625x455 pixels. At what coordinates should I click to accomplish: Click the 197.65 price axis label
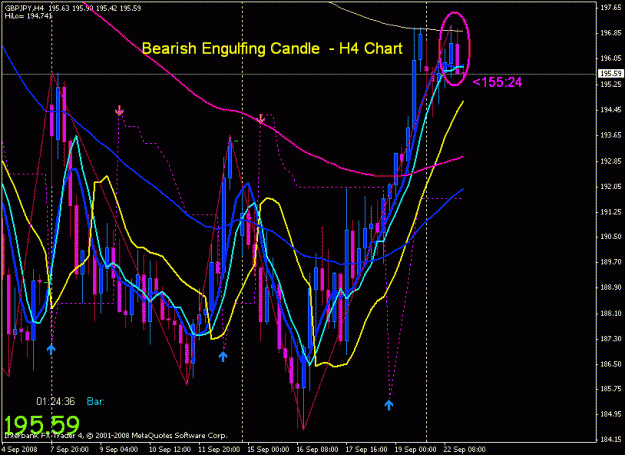point(611,7)
